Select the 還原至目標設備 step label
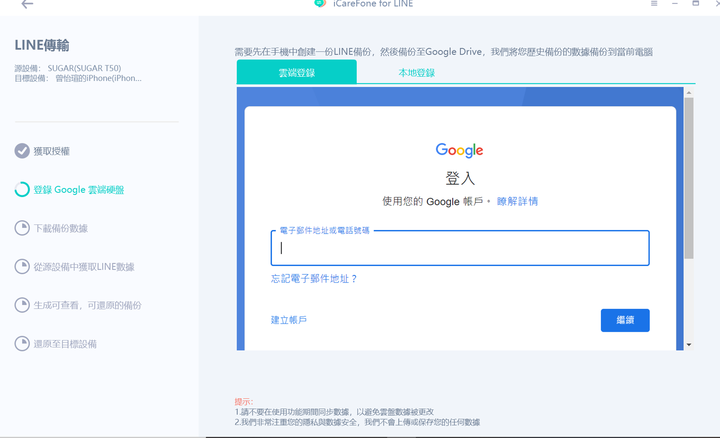The height and width of the screenshot is (438, 720). (x=65, y=344)
